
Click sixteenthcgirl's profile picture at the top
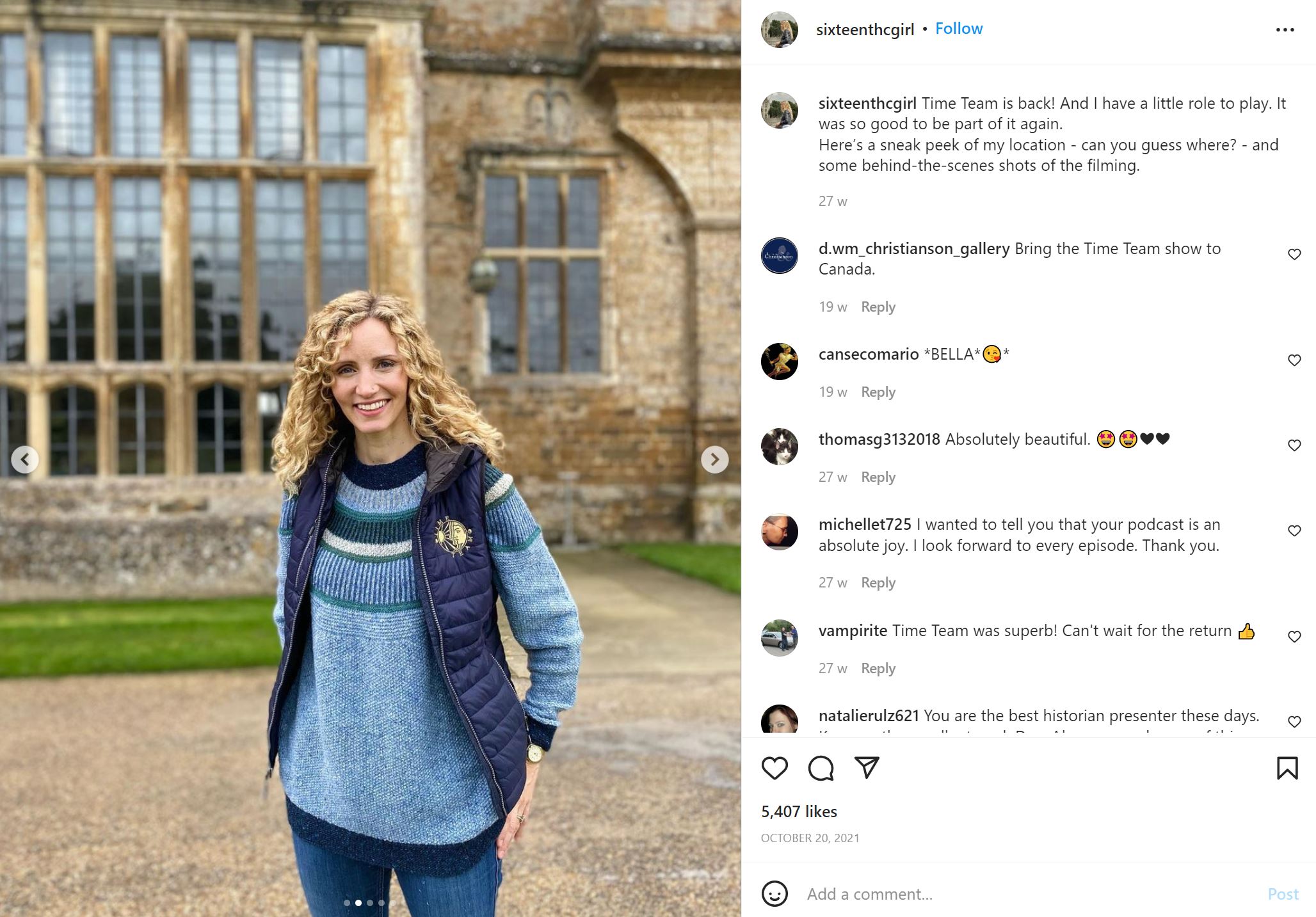778,28
